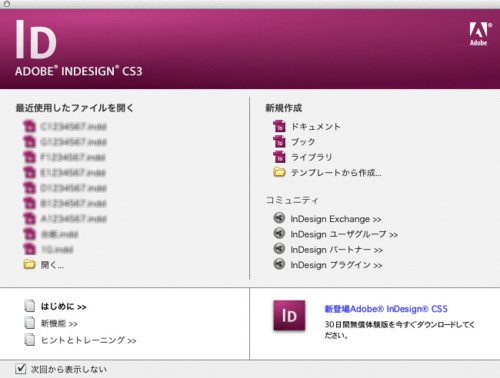The width and height of the screenshot is (500, 378).
Task: Click the はじめに page icon
Action: coord(30,306)
